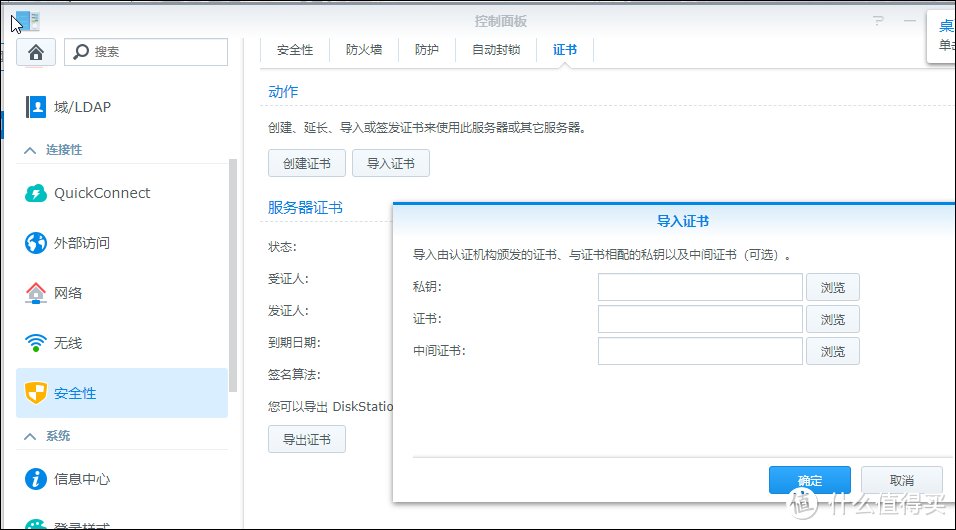Click the 服务器证书 section heading
This screenshot has height=530, width=956.
305,207
